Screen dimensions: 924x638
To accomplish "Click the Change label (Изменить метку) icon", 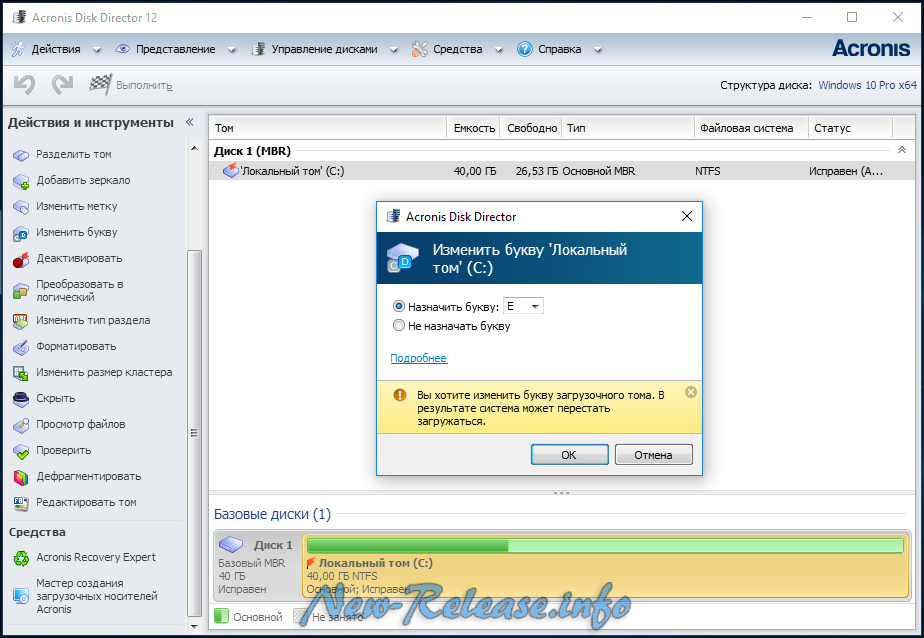I will (x=21, y=207).
